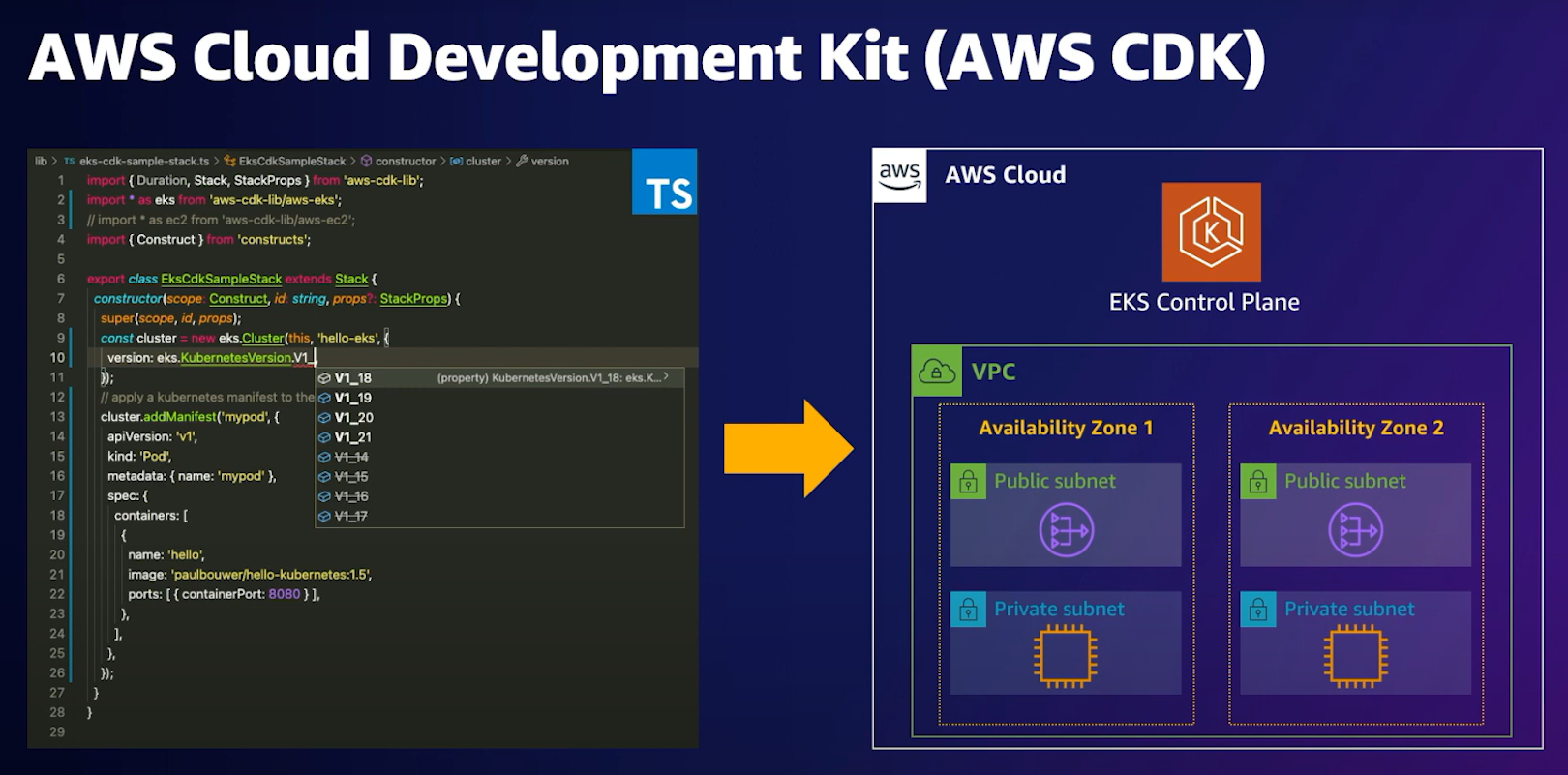
Task: Click property icon beside V1_21 suggestion
Action: (x=325, y=437)
